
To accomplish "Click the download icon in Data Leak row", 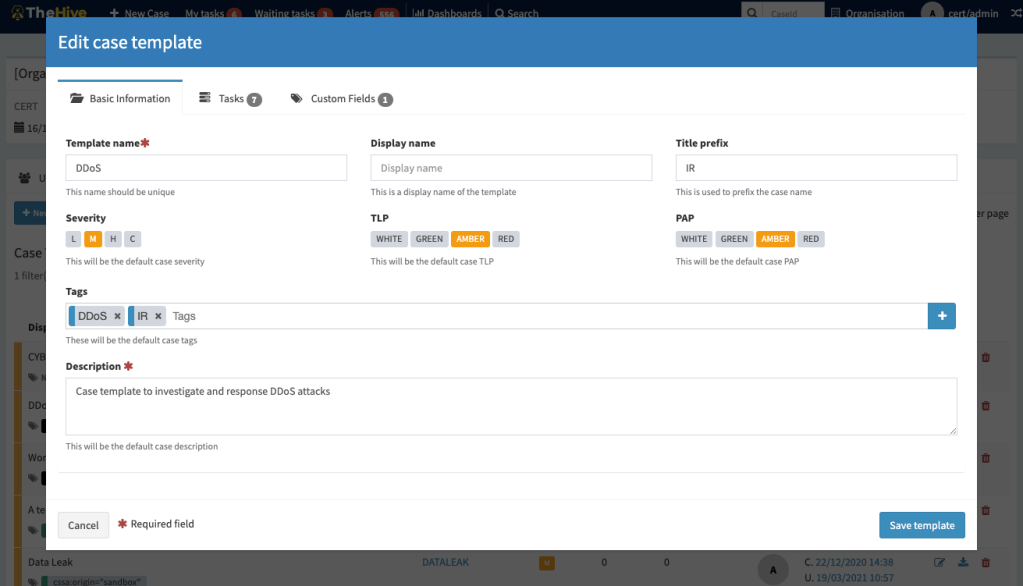I will pyautogui.click(x=962, y=563).
